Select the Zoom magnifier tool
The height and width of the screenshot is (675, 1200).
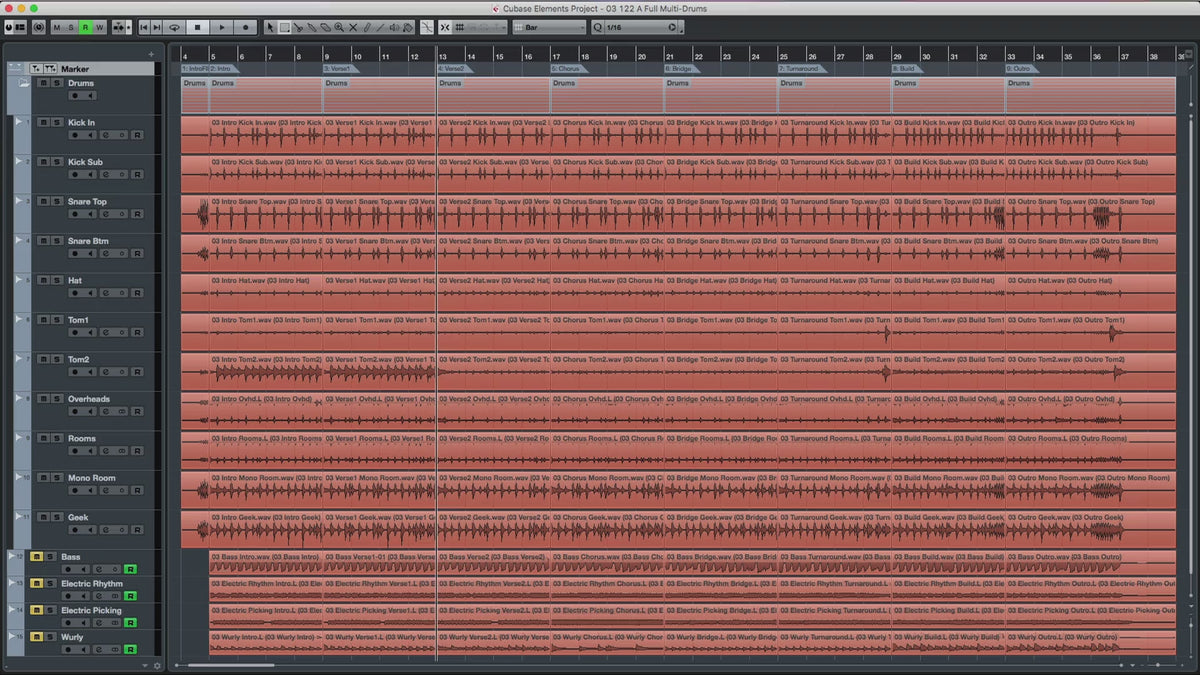pyautogui.click(x=339, y=28)
